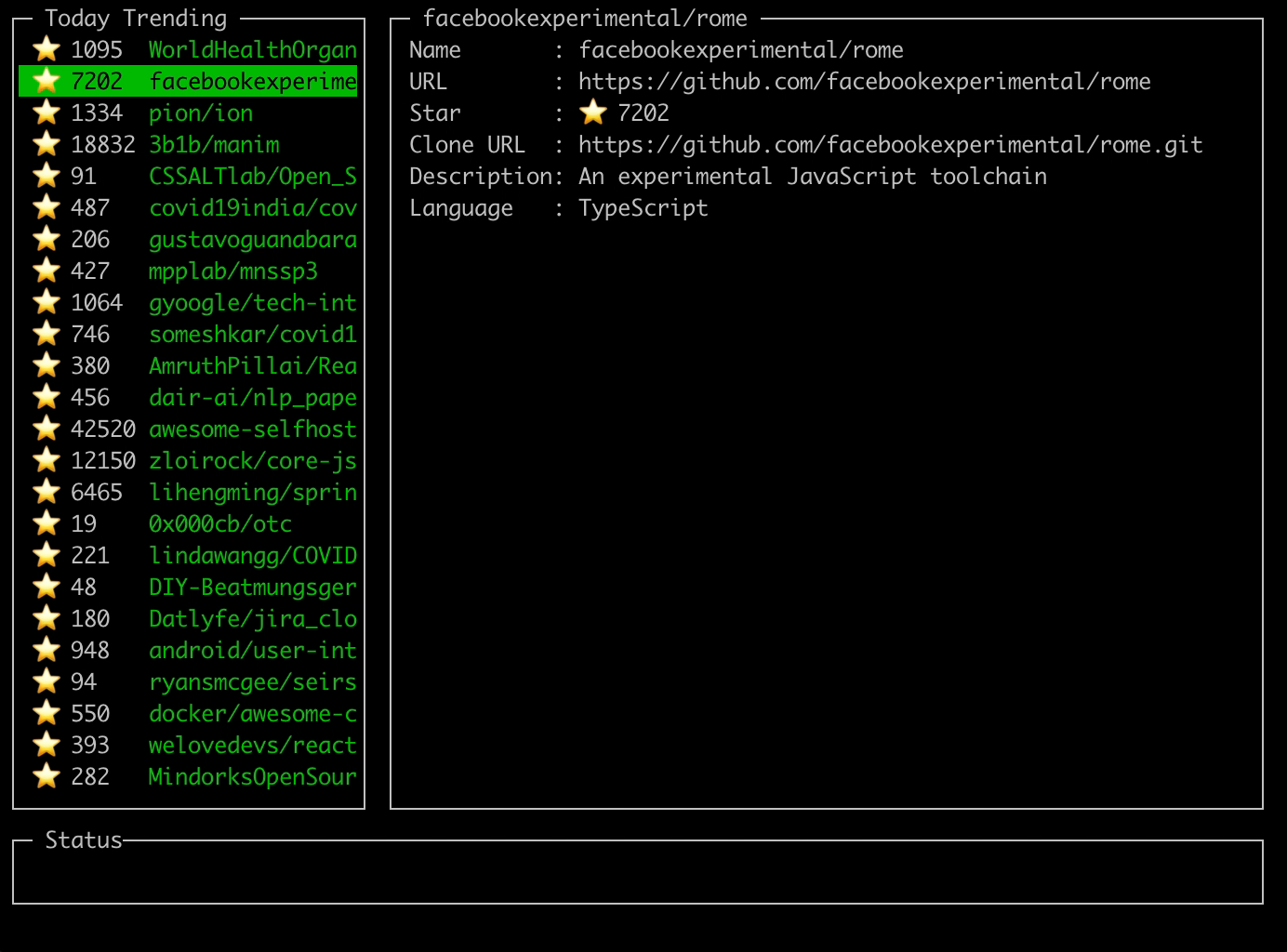Viewport: 1287px width, 952px height.
Task: Click the star icon beside ryansmcgee/seirs
Action: tap(46, 681)
